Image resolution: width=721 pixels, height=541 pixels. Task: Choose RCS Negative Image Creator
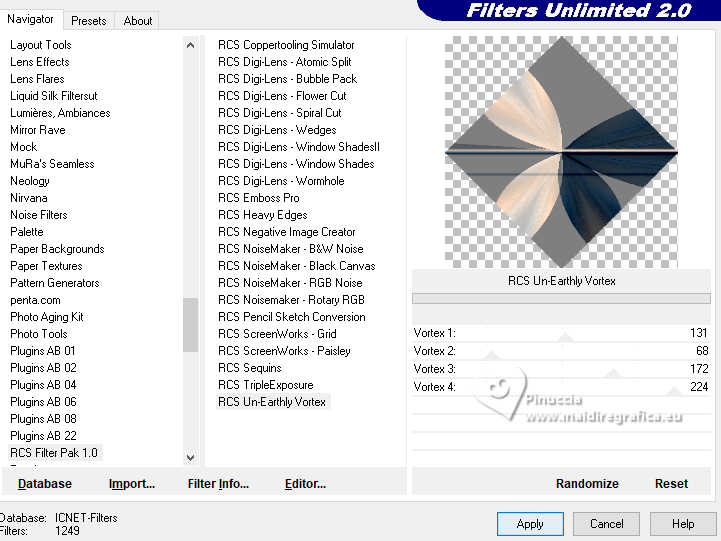click(x=286, y=232)
